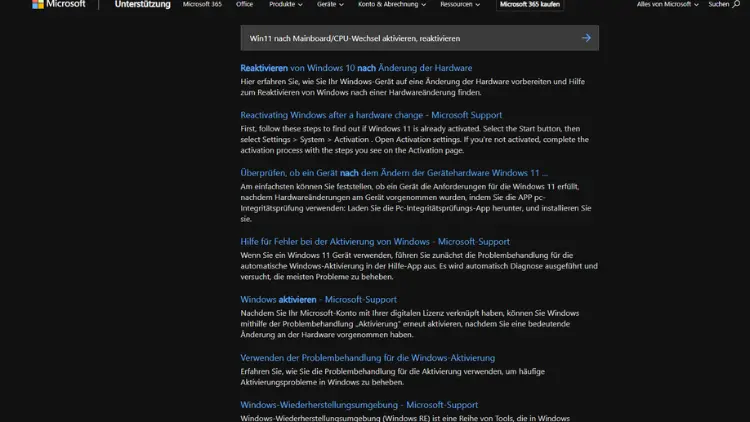The height and width of the screenshot is (422, 750).
Task: Submit search with the arrow icon
Action: [x=586, y=38]
